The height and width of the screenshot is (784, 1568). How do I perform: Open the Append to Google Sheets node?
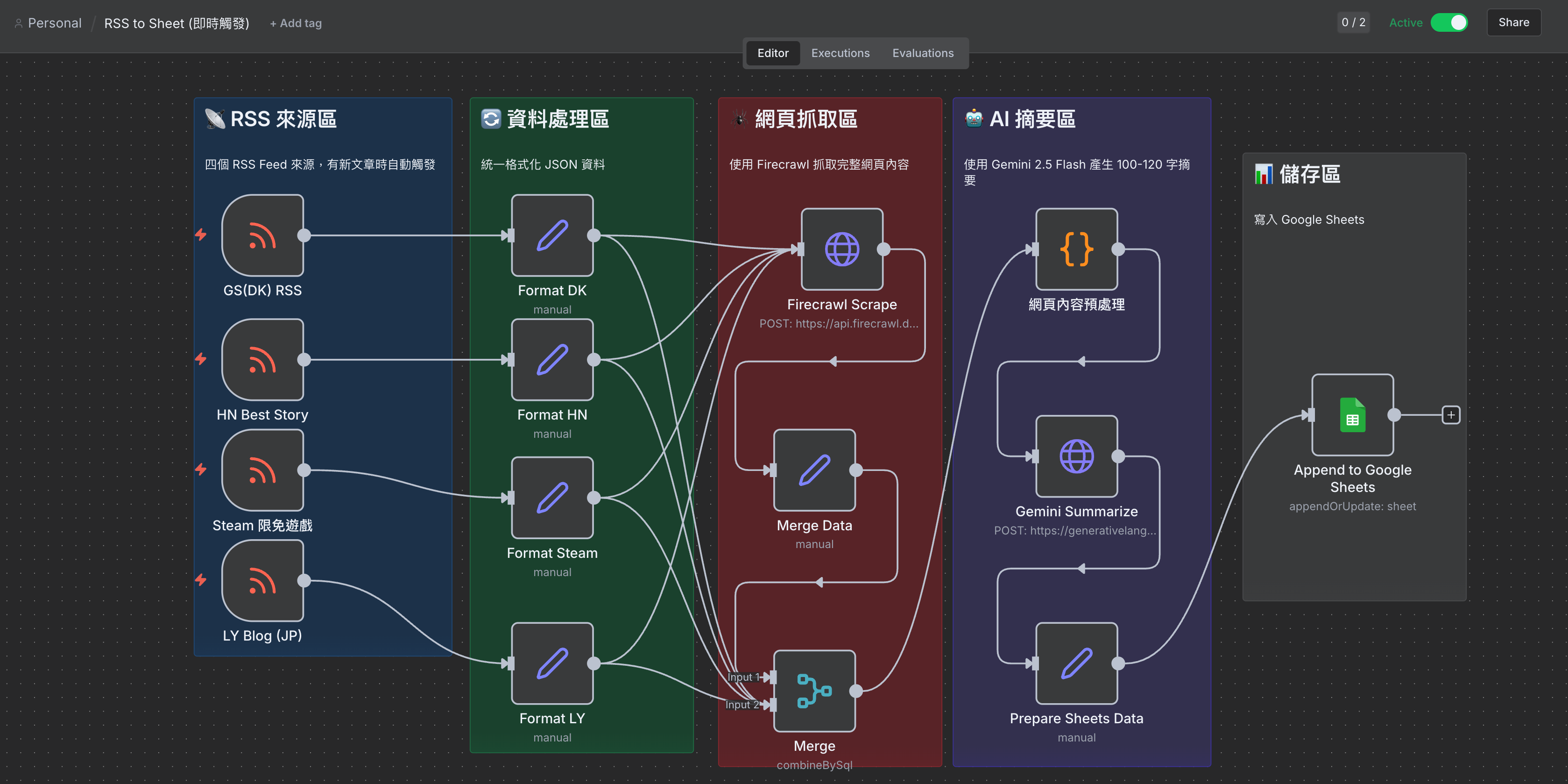[x=1352, y=415]
